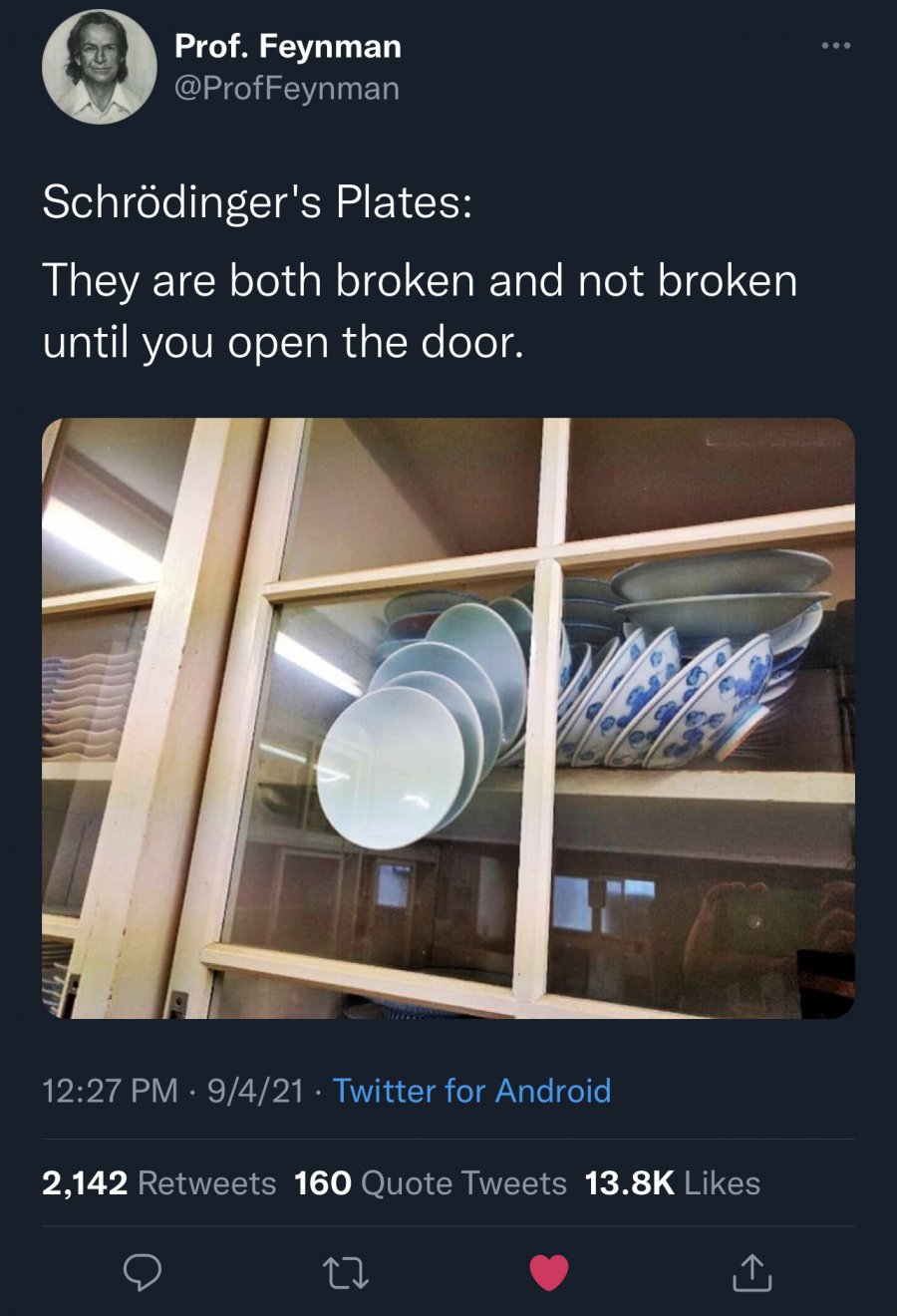897x1316 pixels.
Task: Open the Twitter for Android source link
Action: [471, 1091]
